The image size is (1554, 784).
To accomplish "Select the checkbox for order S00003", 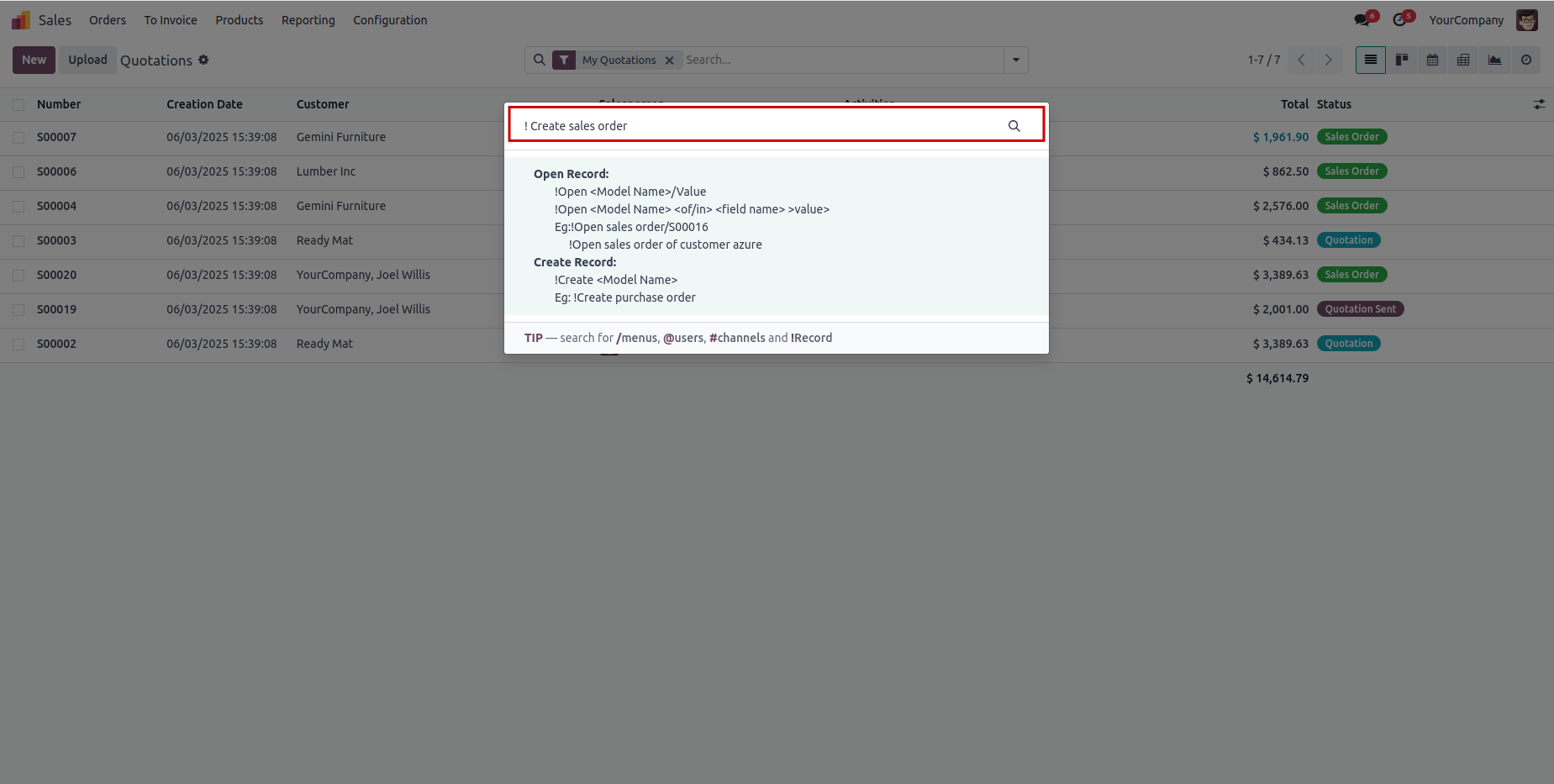I will click(x=18, y=240).
